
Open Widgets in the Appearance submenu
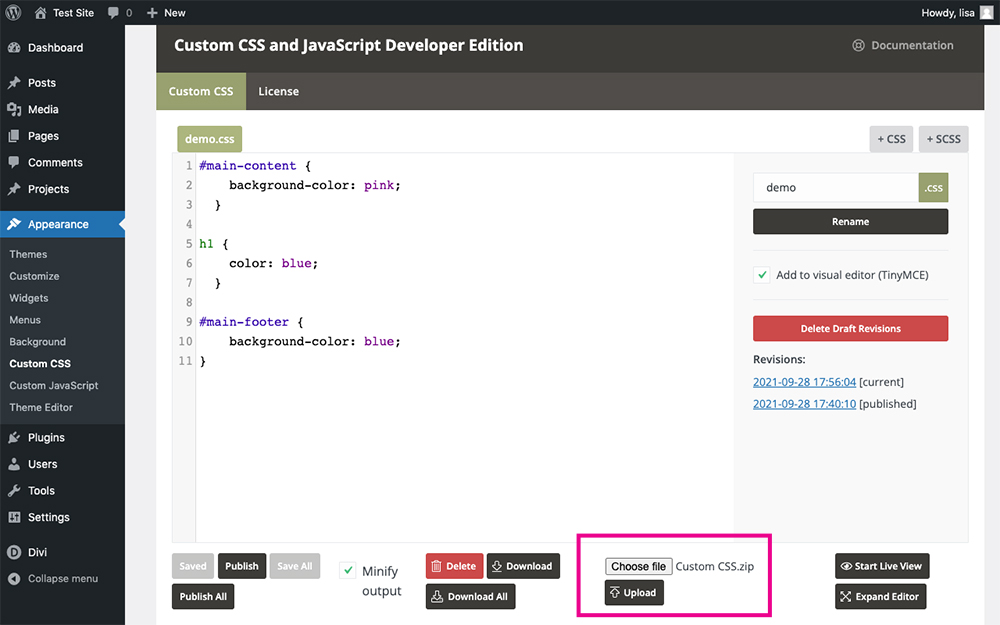[x=29, y=298]
